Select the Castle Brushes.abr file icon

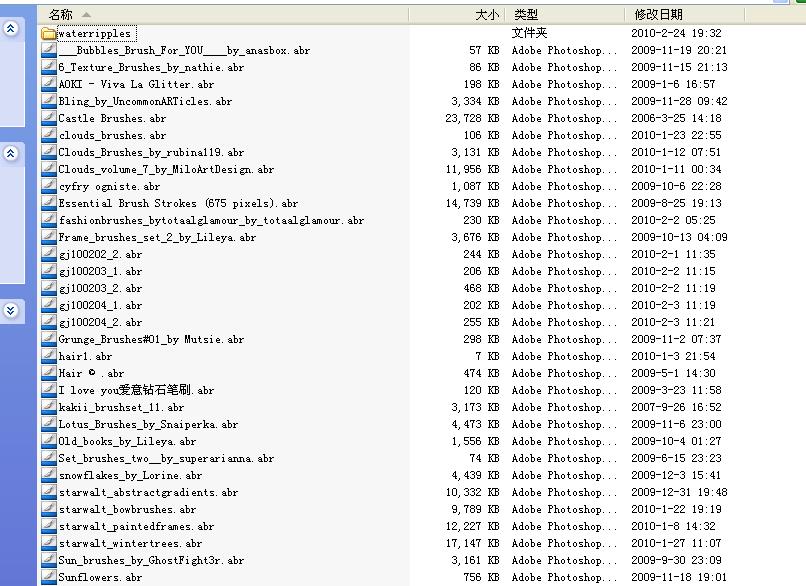point(49,118)
